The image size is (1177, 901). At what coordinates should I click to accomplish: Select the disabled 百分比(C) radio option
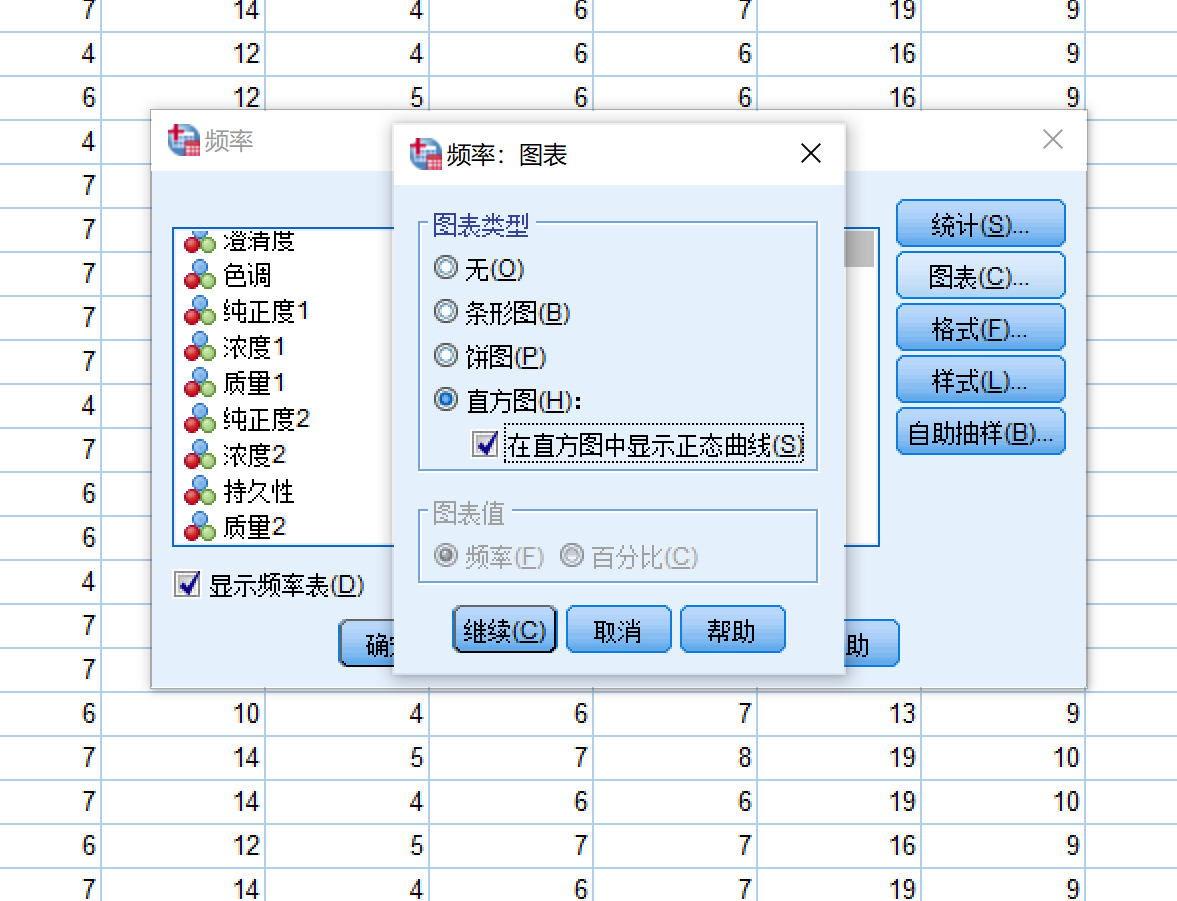coord(572,556)
